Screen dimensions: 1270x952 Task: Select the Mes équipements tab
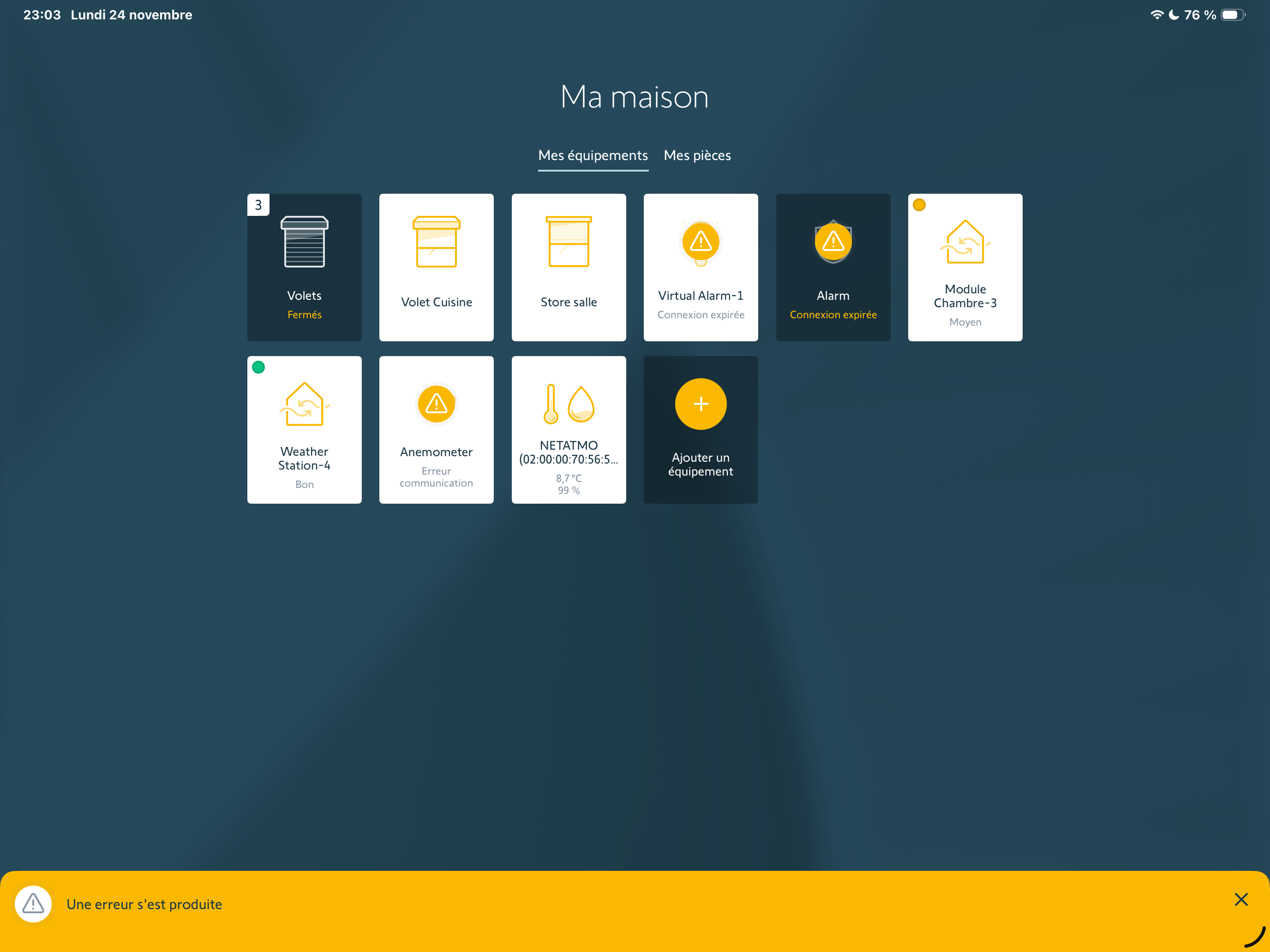coord(593,155)
